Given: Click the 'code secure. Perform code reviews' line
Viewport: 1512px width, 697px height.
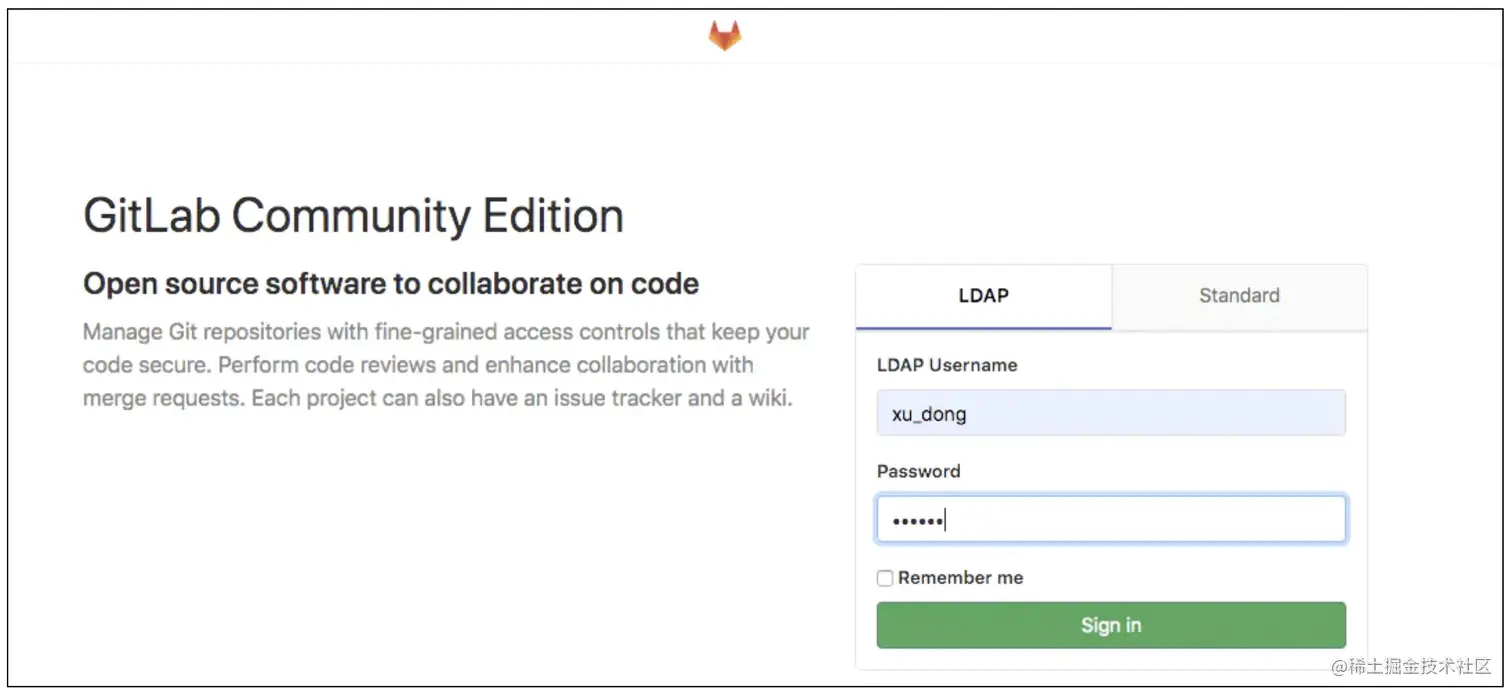Looking at the screenshot, I should [418, 365].
